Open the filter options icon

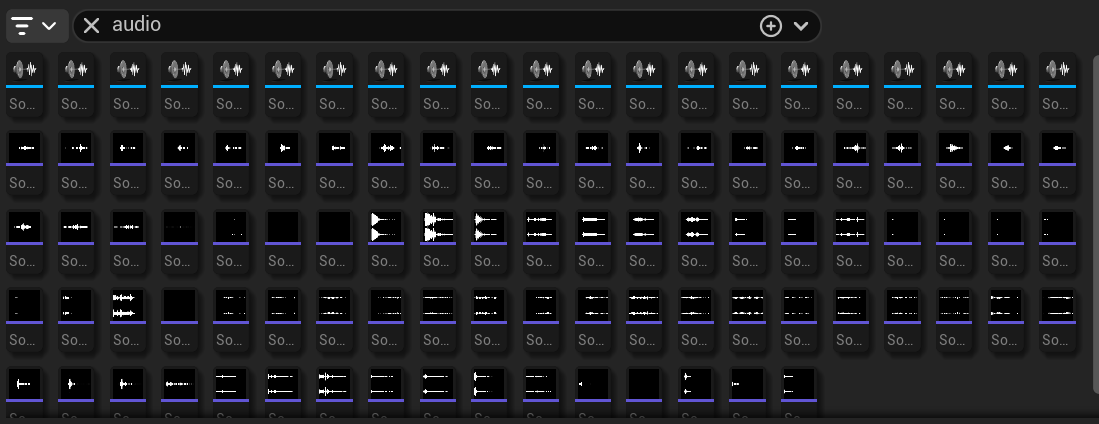point(23,26)
